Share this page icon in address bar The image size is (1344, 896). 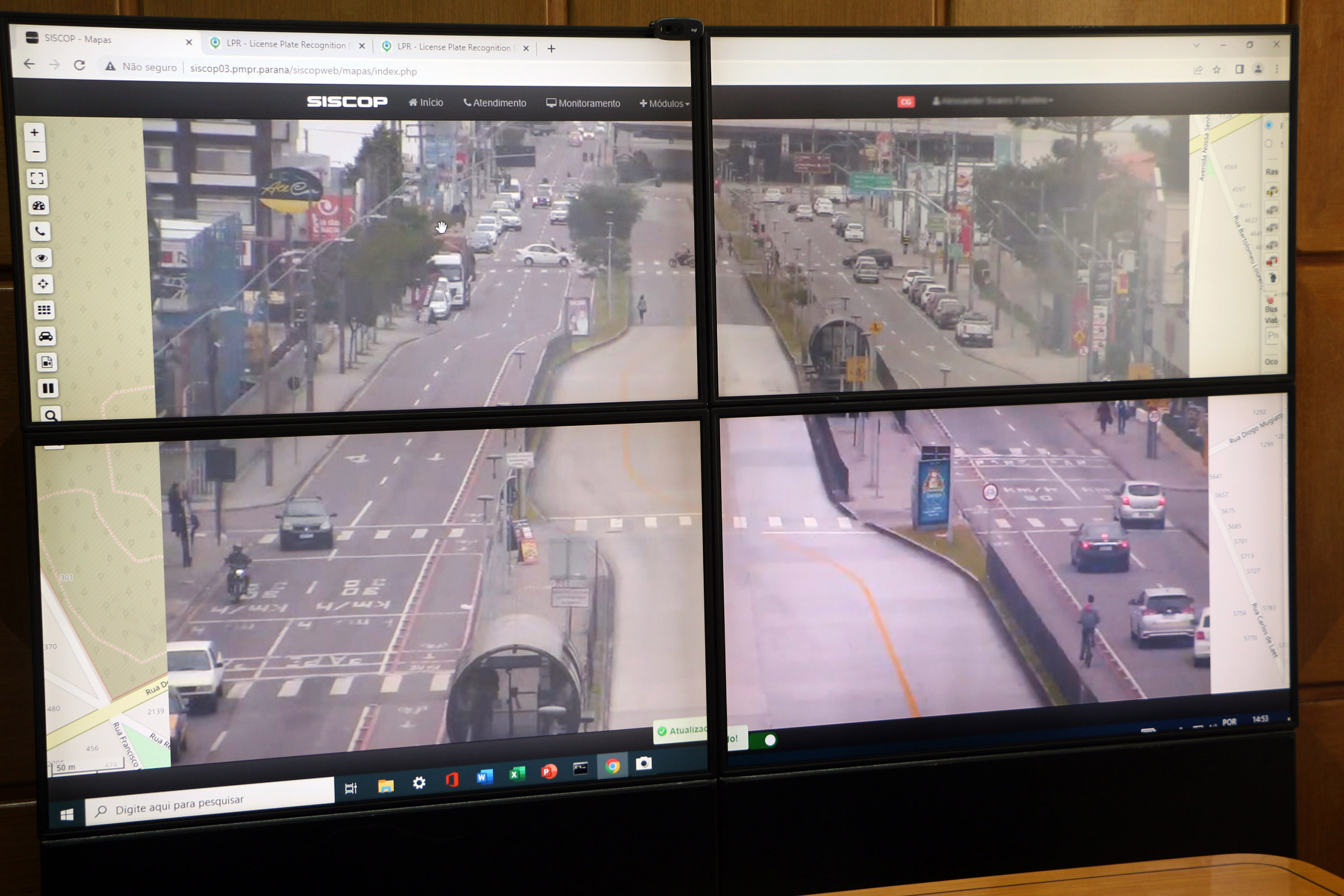click(1198, 70)
